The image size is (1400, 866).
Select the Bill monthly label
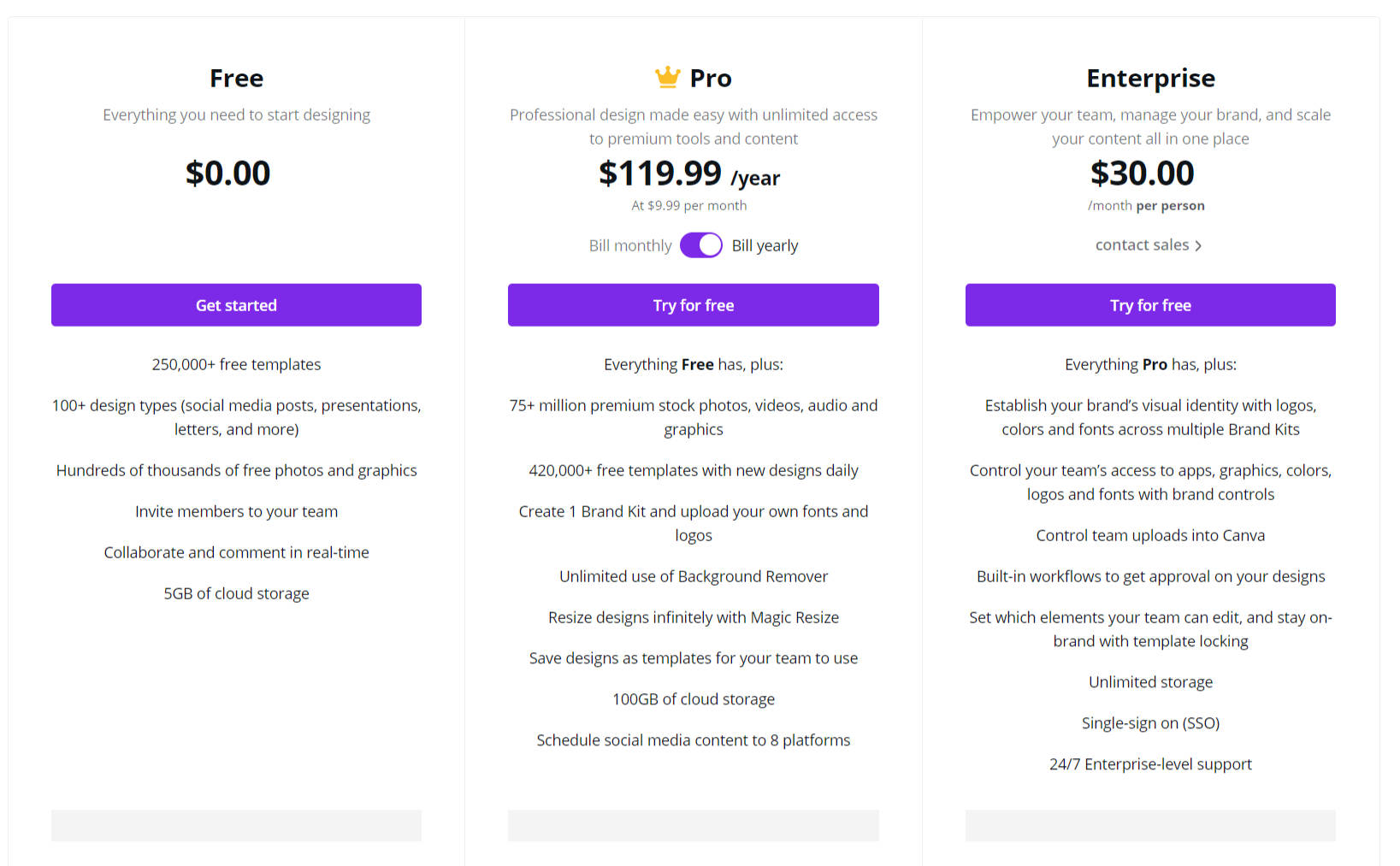[630, 245]
